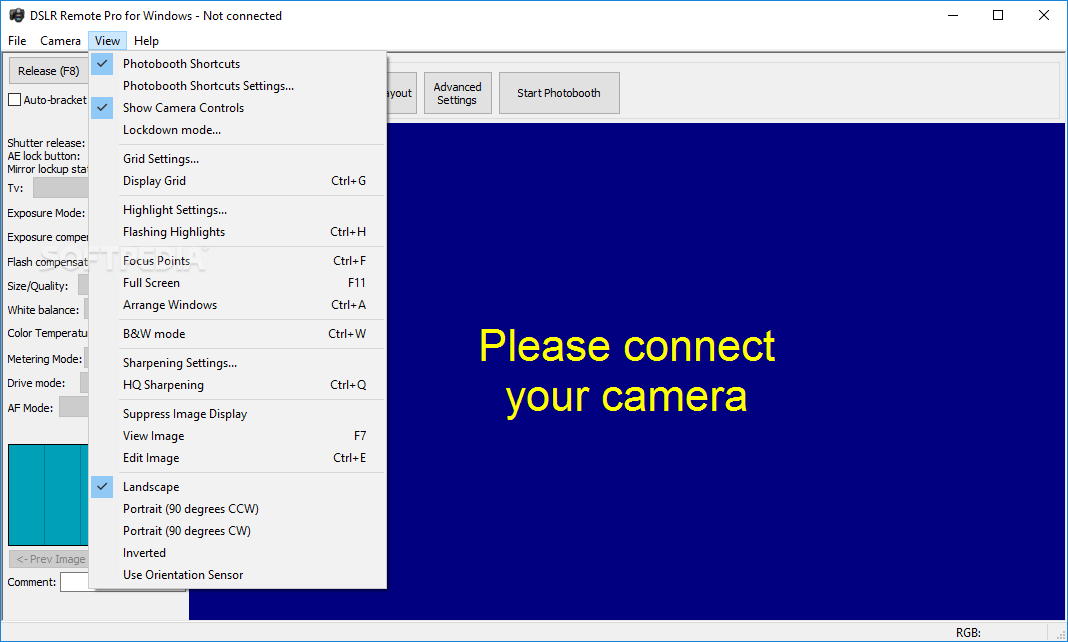Select Arrange Windows menu item
The image size is (1068, 642).
(238, 304)
